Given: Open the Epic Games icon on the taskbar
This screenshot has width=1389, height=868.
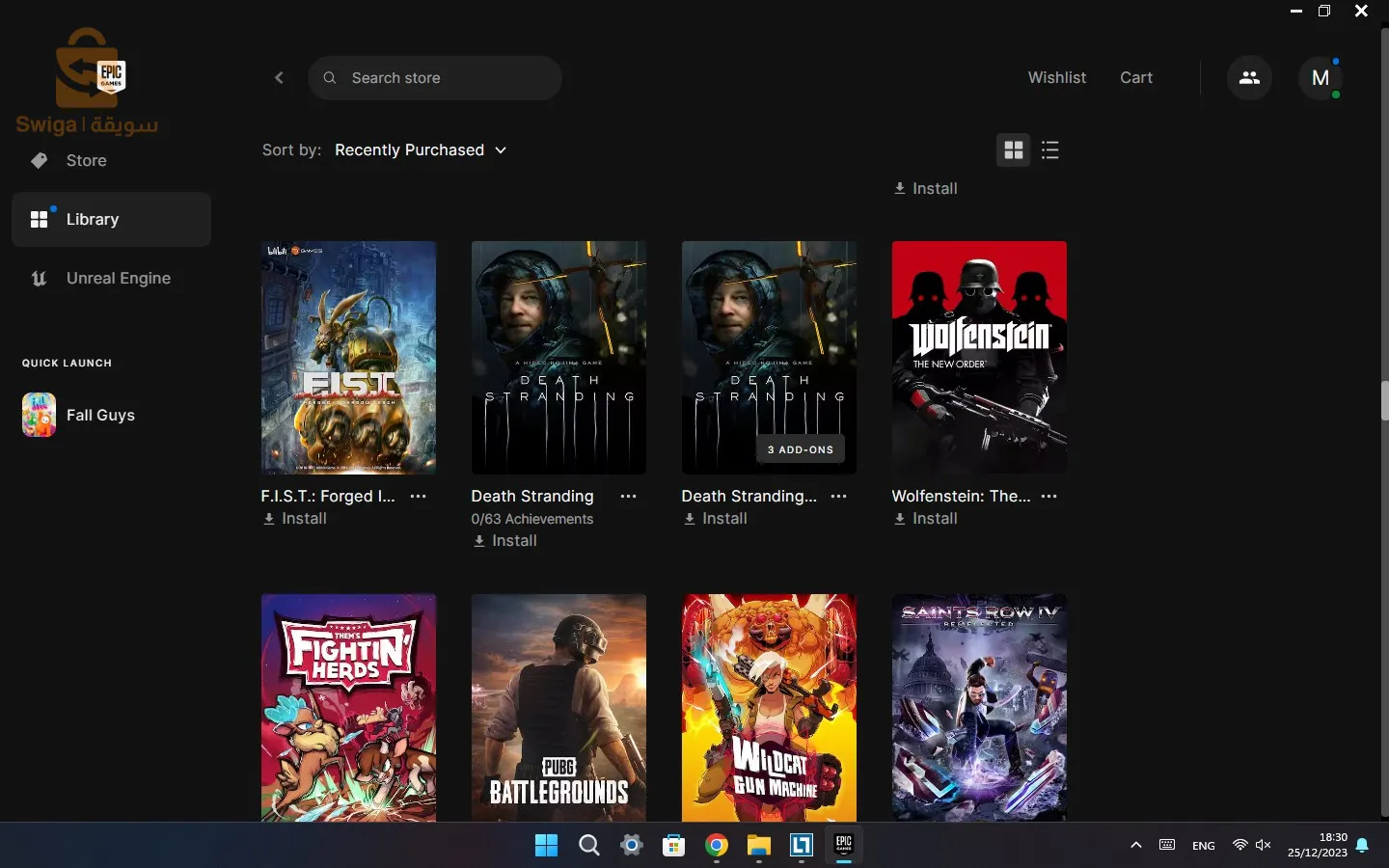Looking at the screenshot, I should (844, 848).
